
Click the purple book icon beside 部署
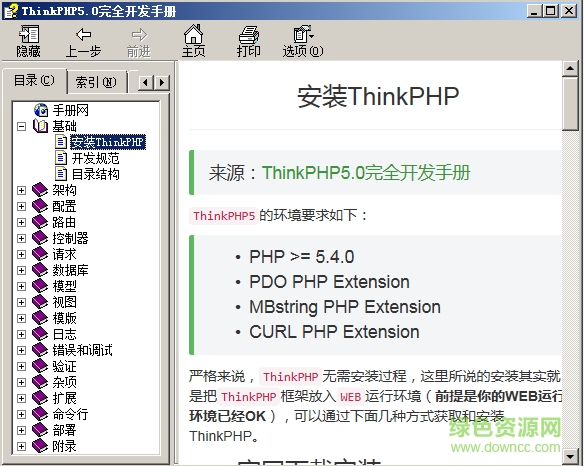point(40,430)
